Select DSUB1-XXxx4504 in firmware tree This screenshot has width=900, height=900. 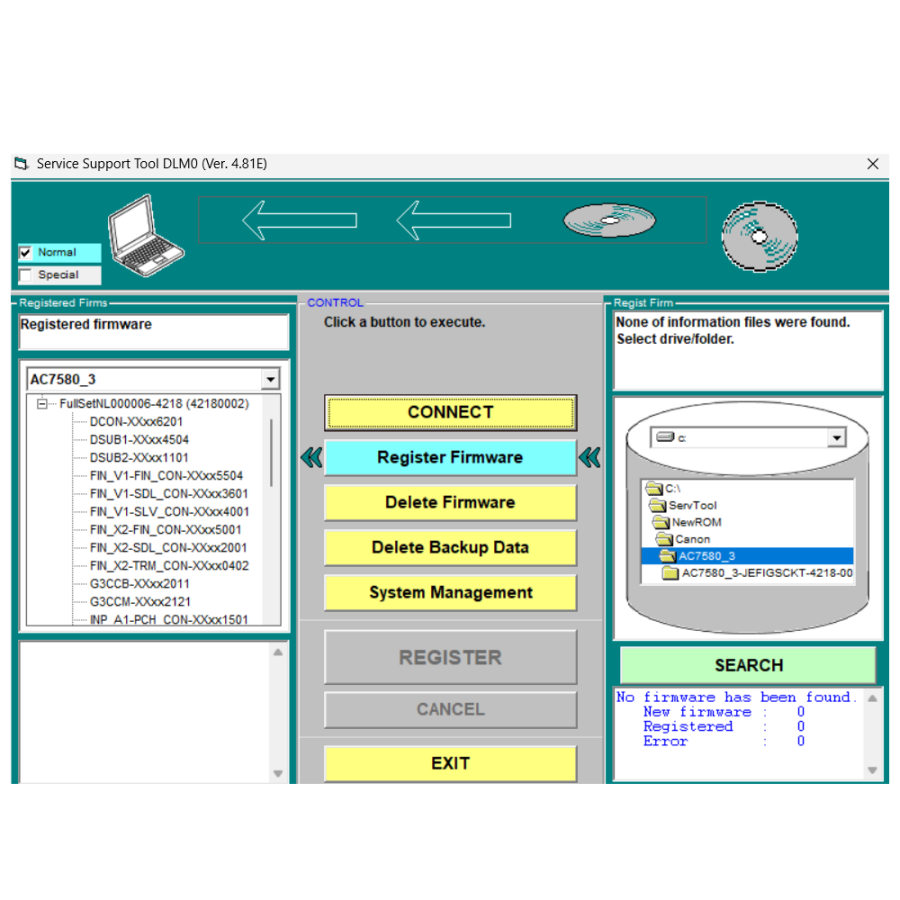(x=139, y=440)
